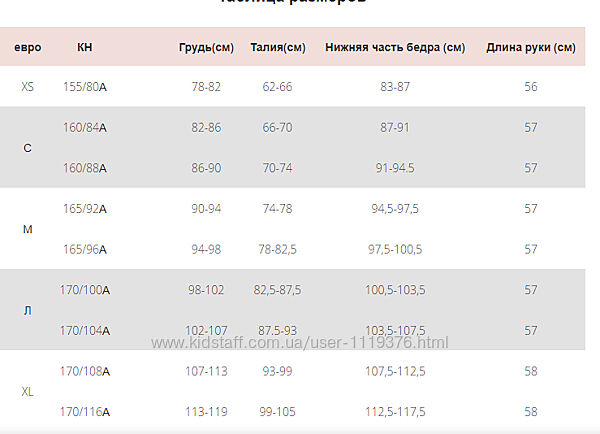
Task: Click the 155/80A size cell
Action: [84, 87]
